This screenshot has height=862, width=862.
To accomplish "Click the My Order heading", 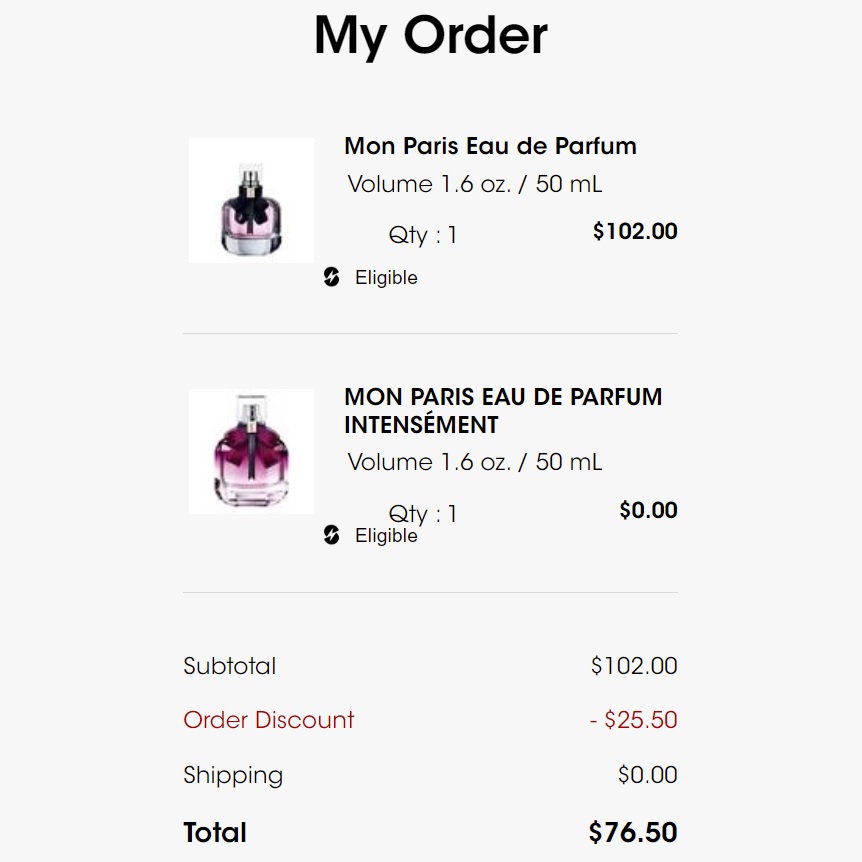I will (x=430, y=35).
